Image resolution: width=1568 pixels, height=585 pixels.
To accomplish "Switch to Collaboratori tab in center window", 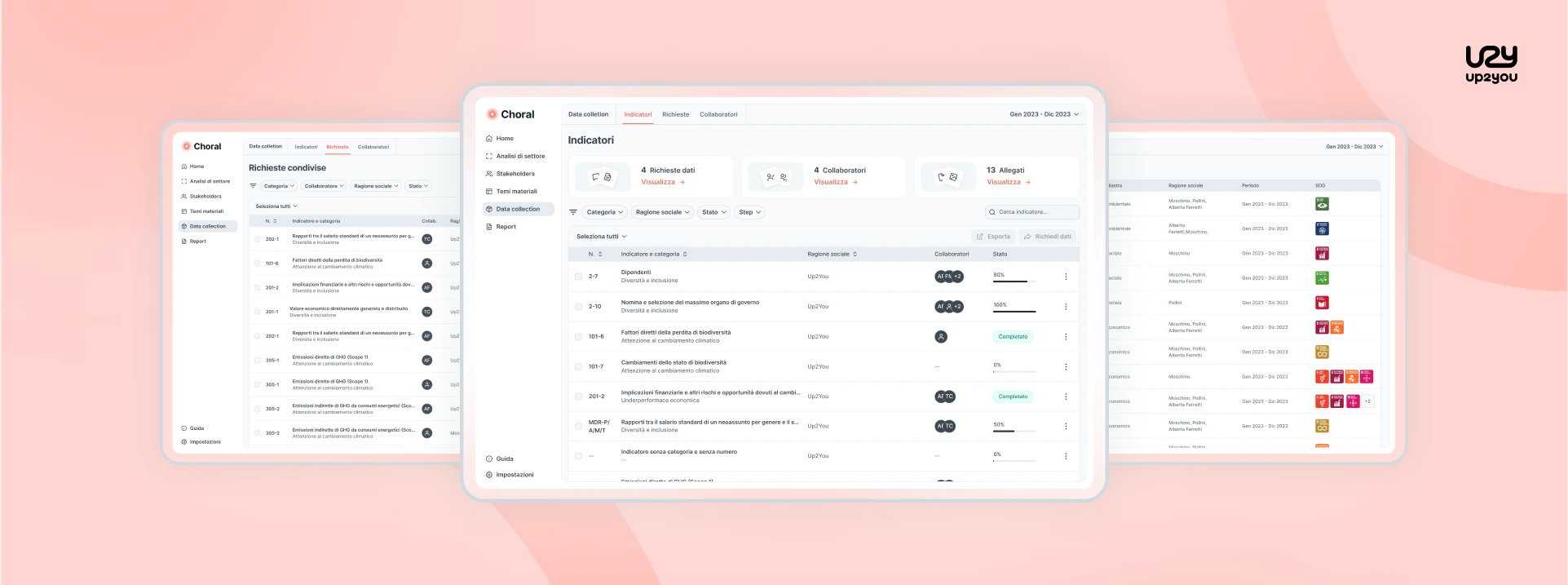I will click(718, 114).
